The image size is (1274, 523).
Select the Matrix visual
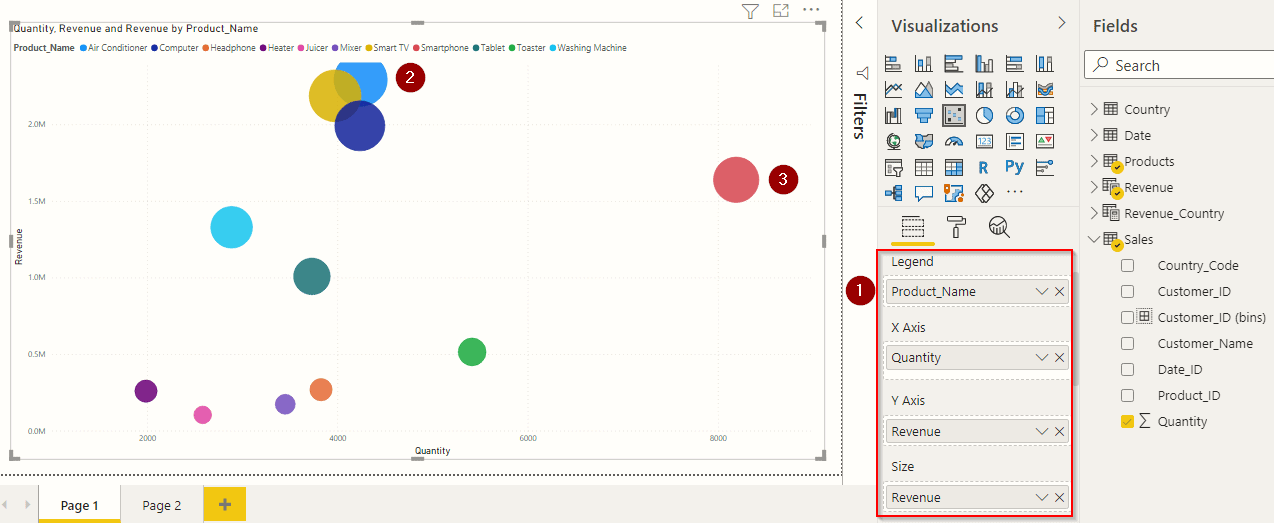click(x=954, y=167)
